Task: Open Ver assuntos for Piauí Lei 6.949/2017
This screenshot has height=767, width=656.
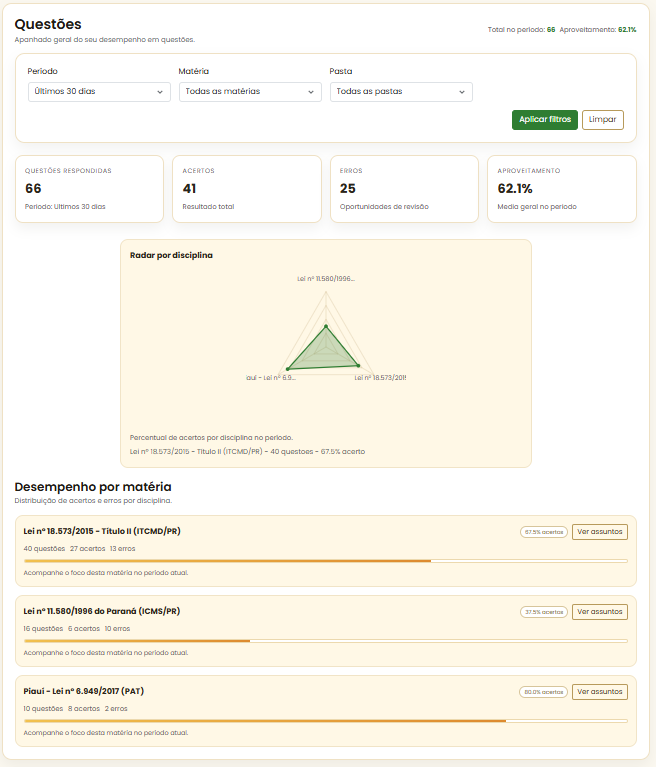Action: tap(599, 692)
